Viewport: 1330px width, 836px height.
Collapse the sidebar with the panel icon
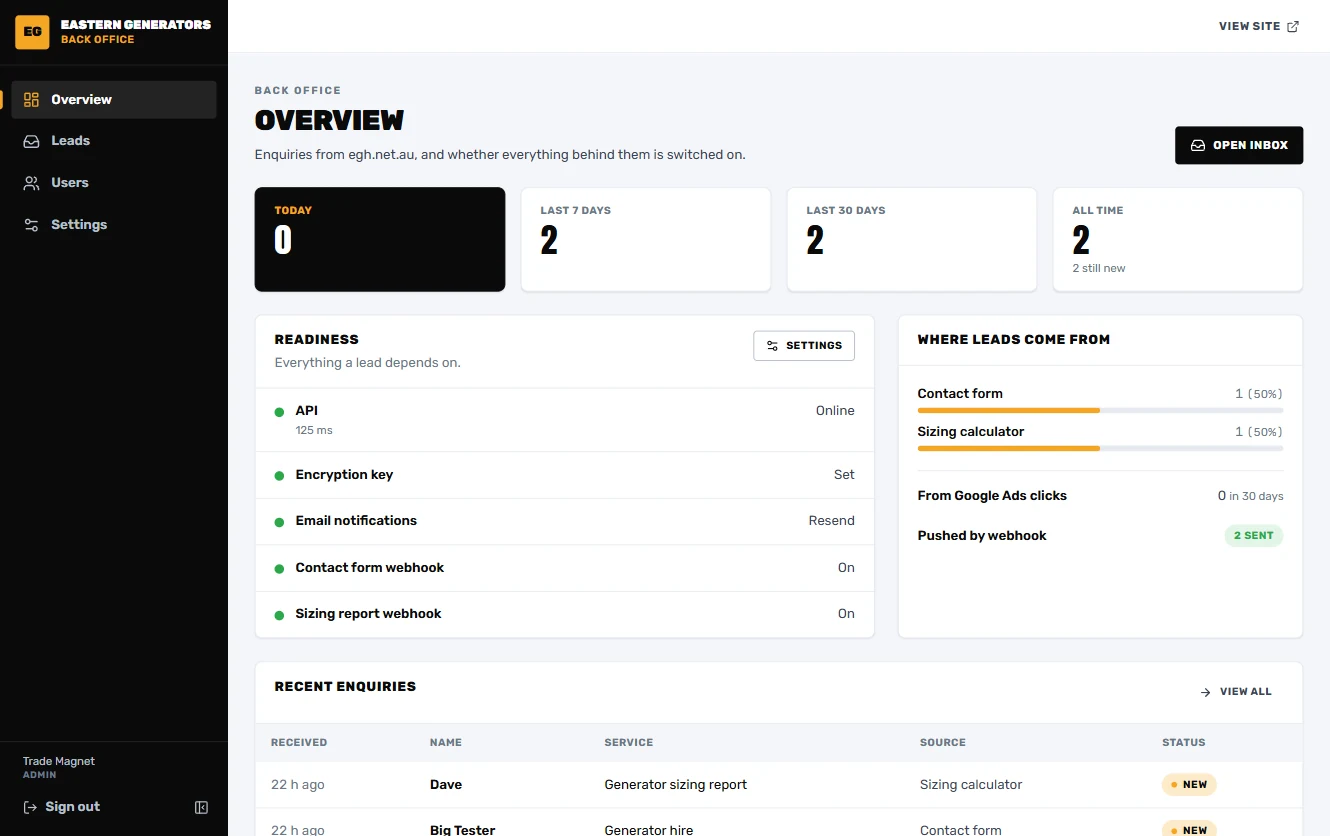201,807
